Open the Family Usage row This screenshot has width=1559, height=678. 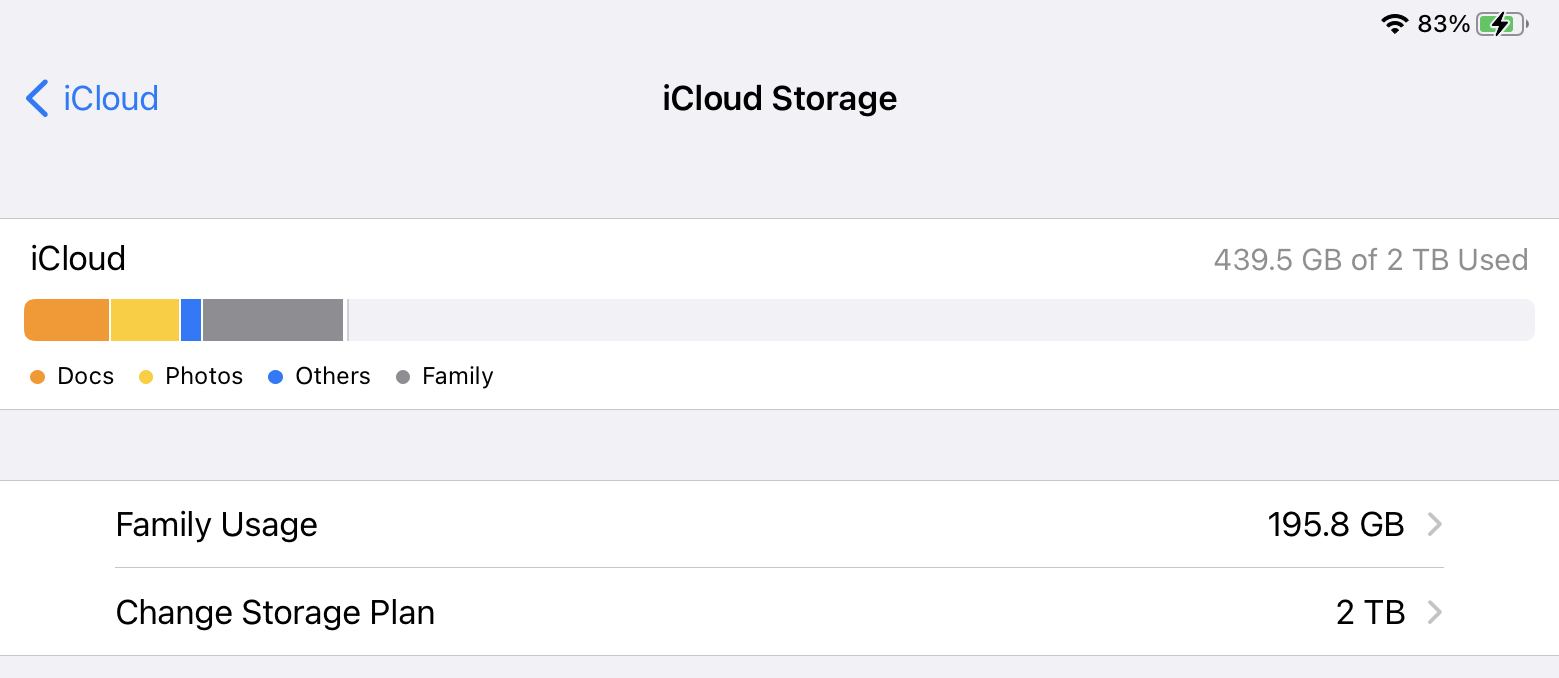pos(779,524)
